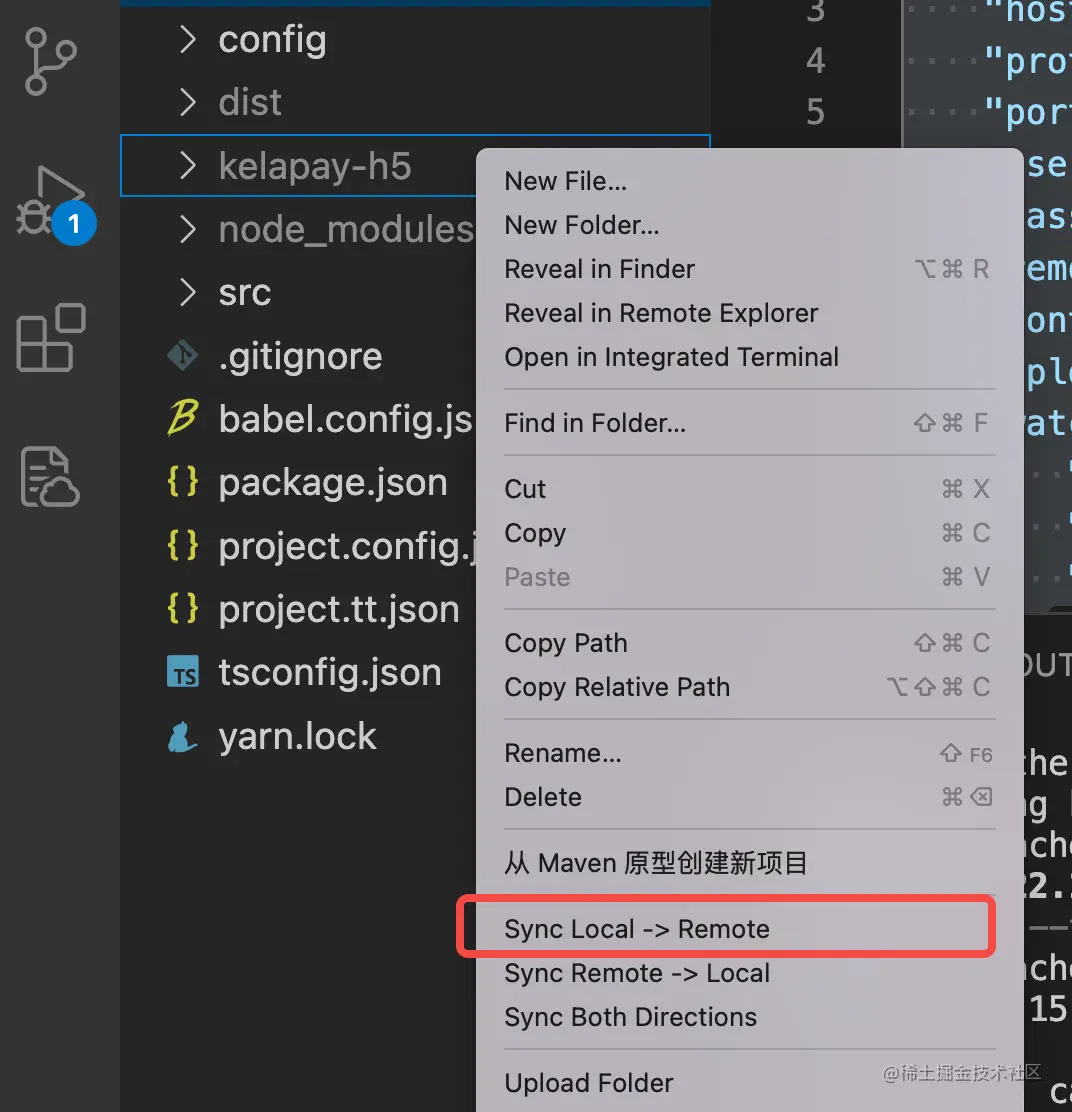Select Copy Path menu entry

[x=749, y=643]
